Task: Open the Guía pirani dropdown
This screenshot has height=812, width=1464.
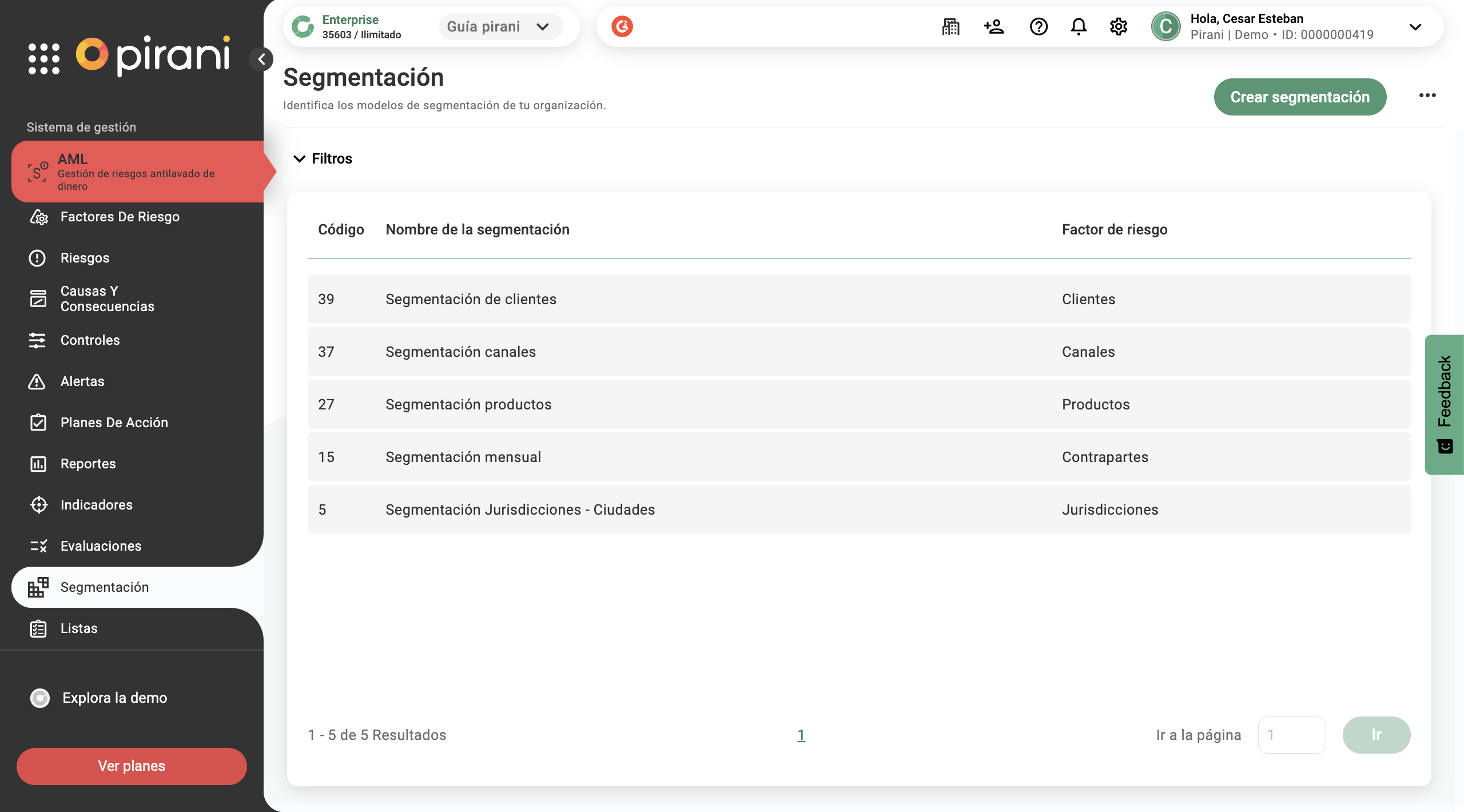Action: click(x=500, y=26)
